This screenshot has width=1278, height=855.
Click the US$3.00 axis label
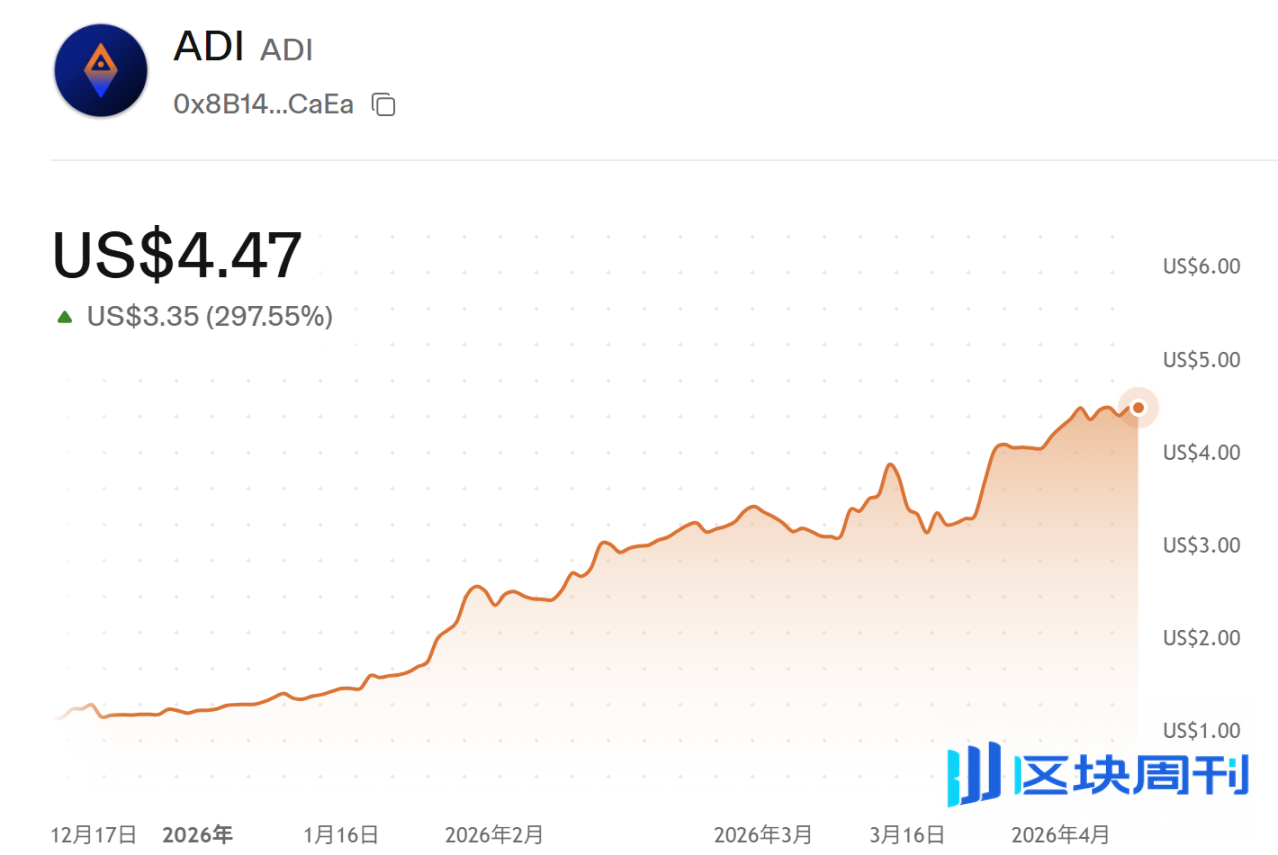tap(1201, 546)
